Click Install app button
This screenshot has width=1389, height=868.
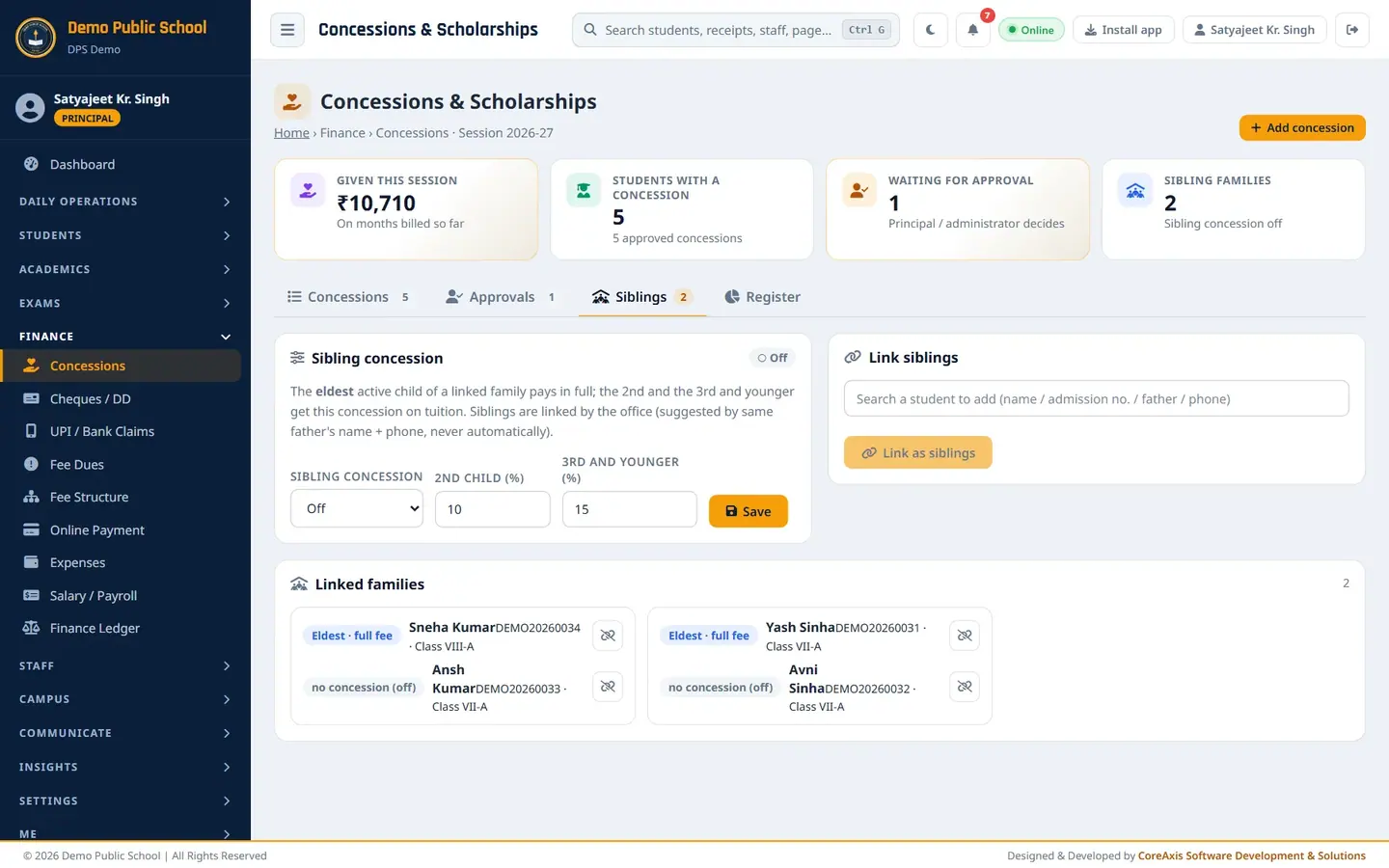(1124, 30)
